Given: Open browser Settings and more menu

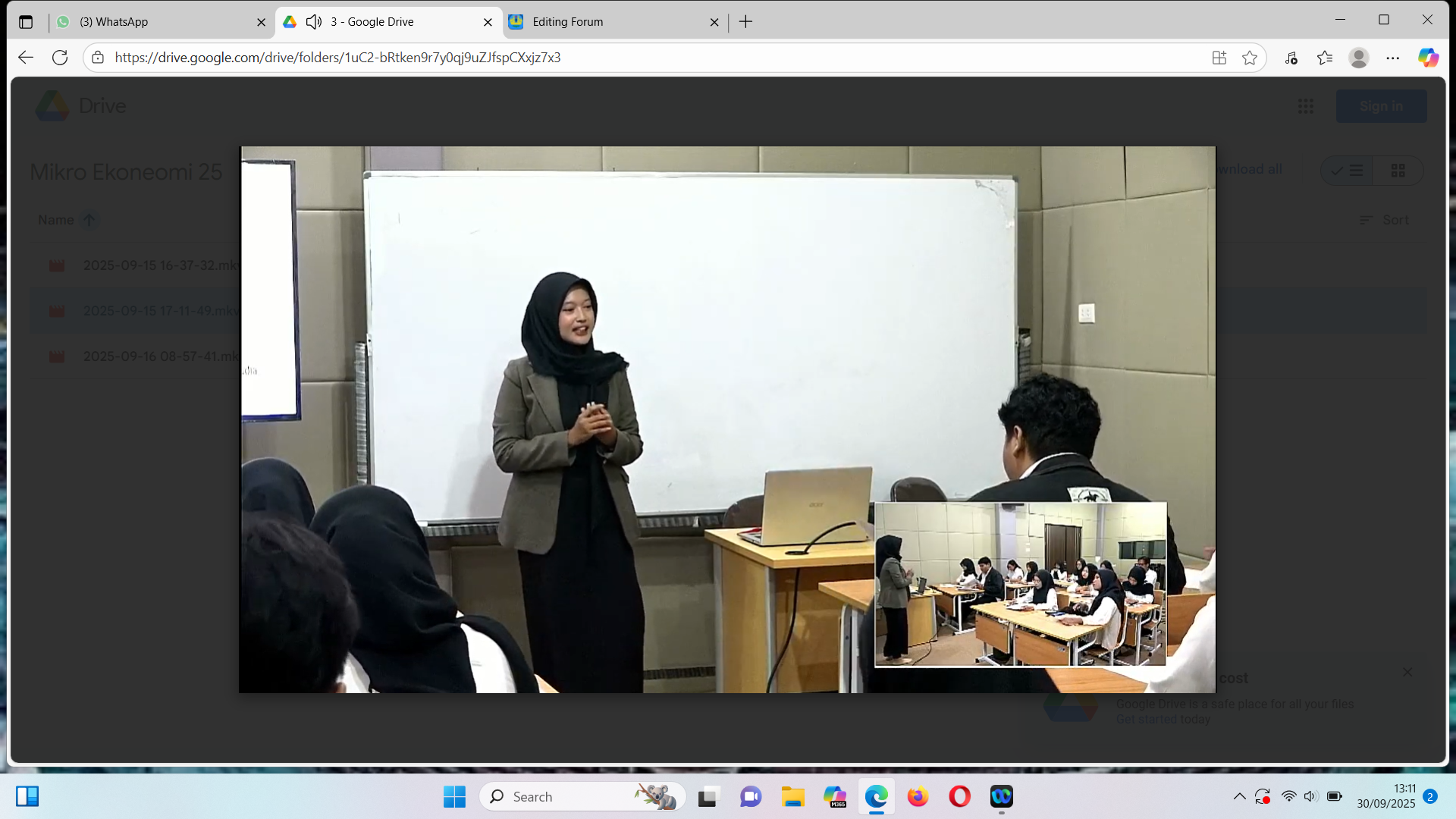Looking at the screenshot, I should point(1392,58).
